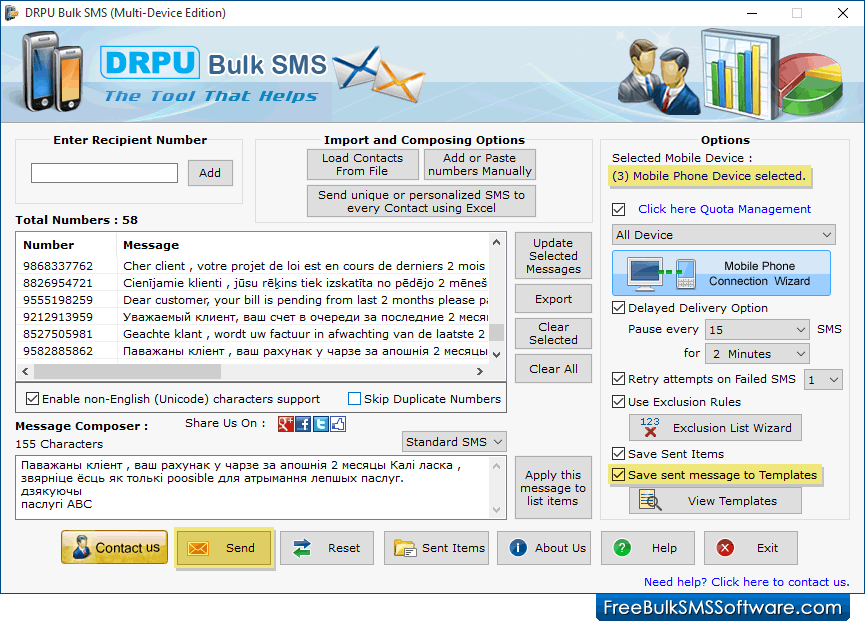
Task: Open Load Contacts From File
Action: (362, 164)
